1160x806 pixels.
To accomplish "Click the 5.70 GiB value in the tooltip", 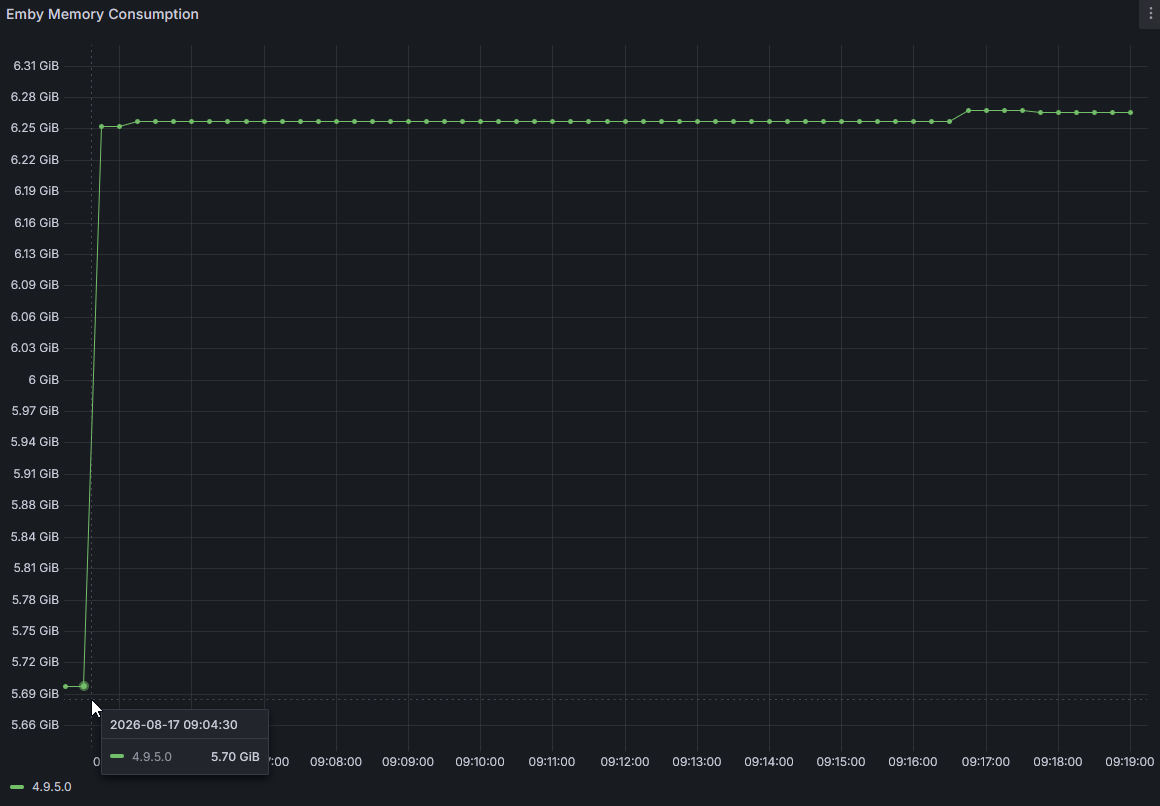I will pyautogui.click(x=235, y=756).
